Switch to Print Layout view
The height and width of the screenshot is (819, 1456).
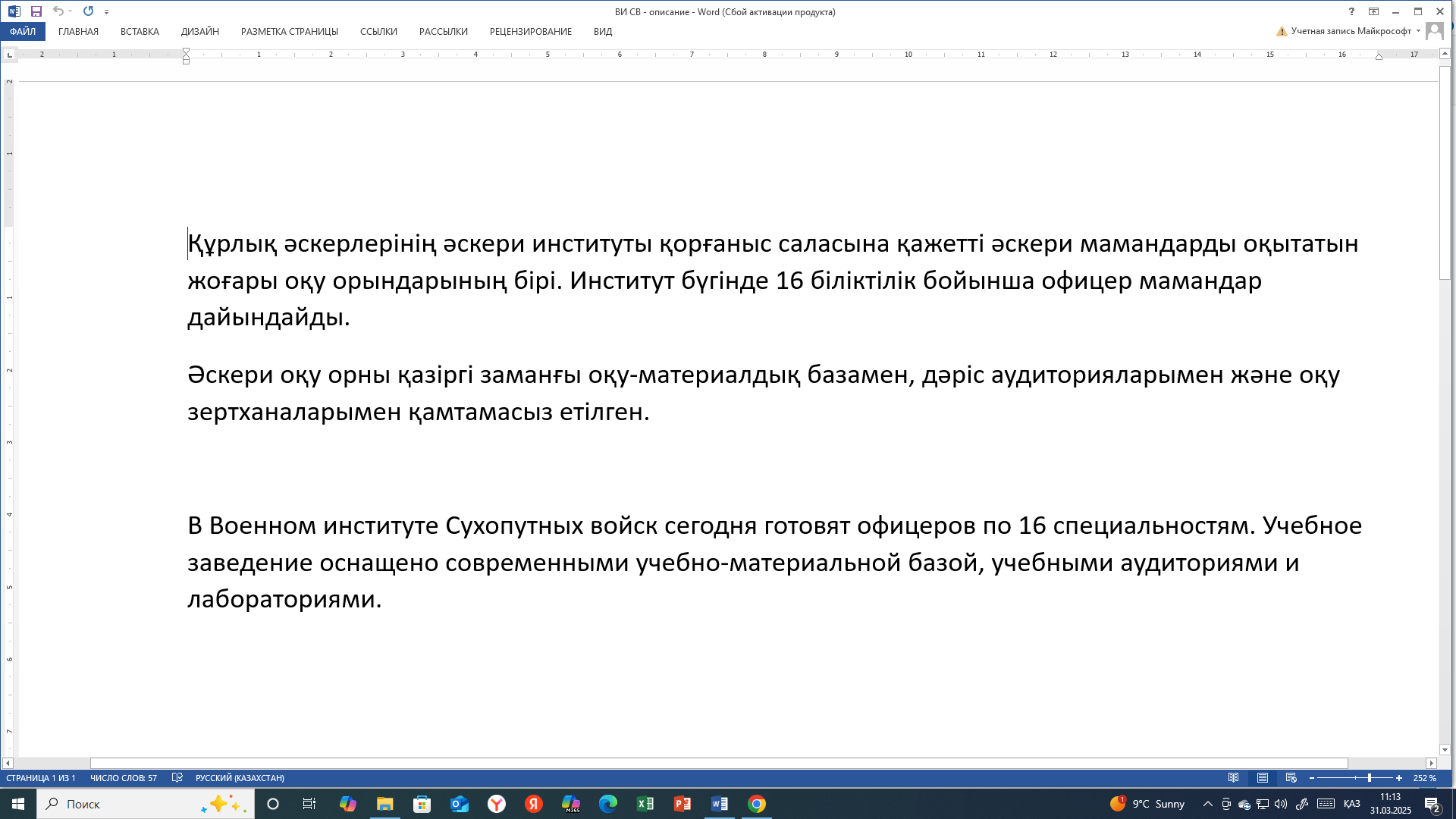pos(1263,778)
